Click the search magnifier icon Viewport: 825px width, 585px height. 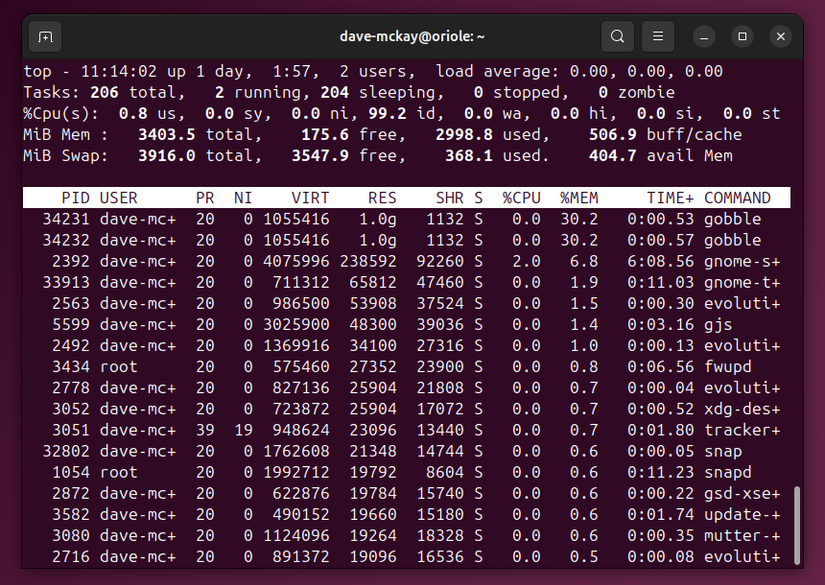click(x=618, y=36)
